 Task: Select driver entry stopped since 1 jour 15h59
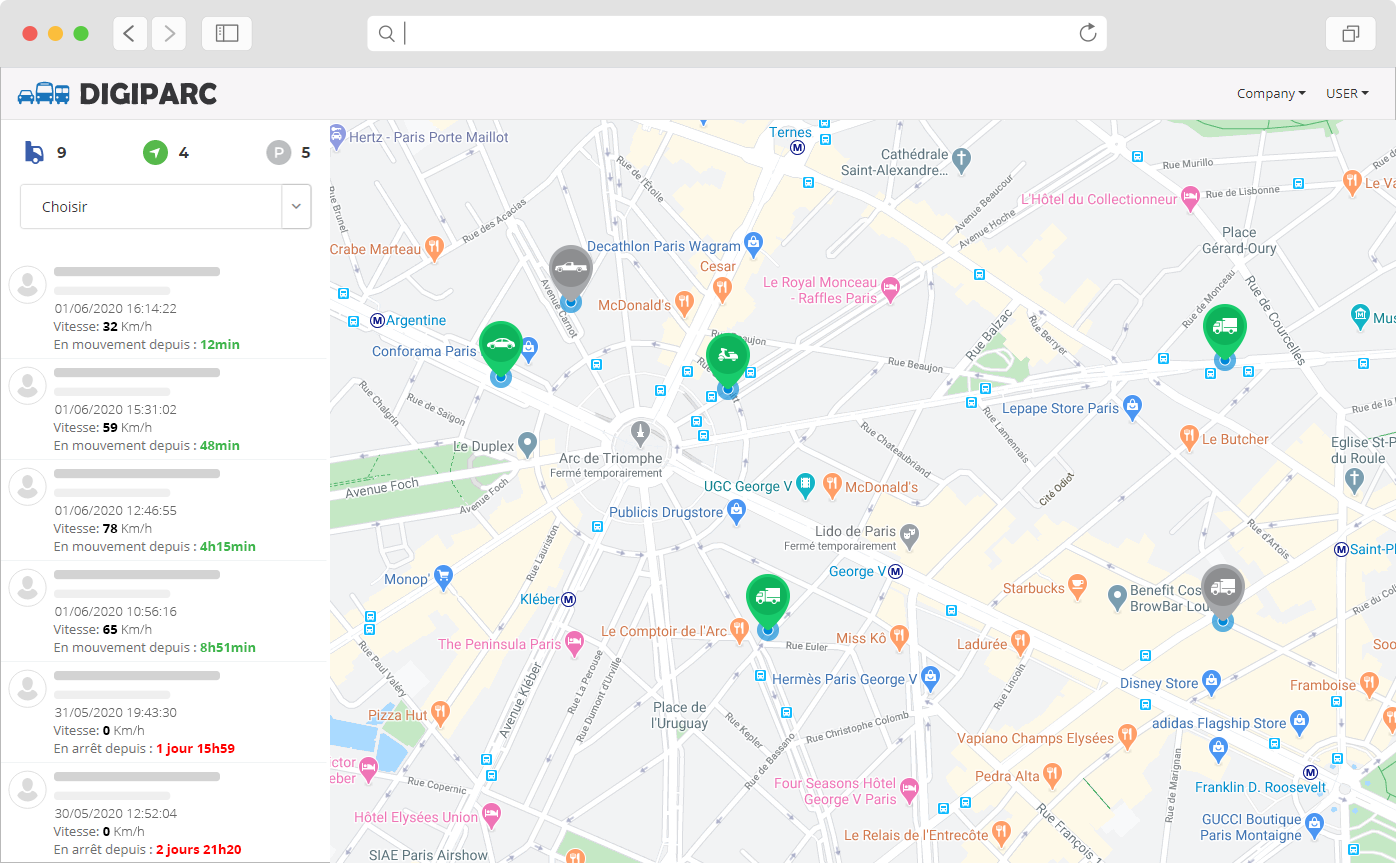pos(165,712)
